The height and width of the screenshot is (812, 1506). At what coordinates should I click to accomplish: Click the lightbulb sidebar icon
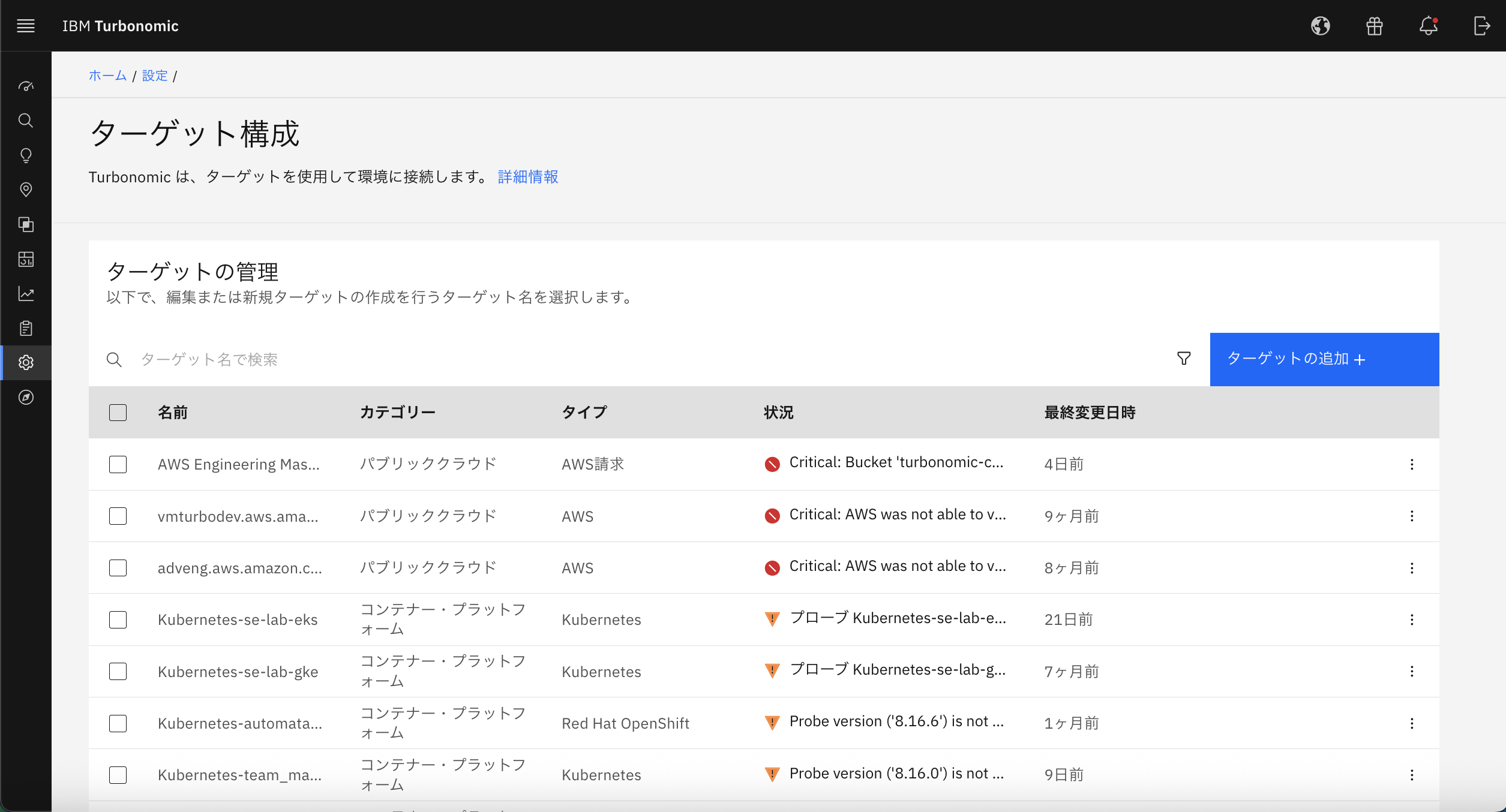tap(26, 155)
